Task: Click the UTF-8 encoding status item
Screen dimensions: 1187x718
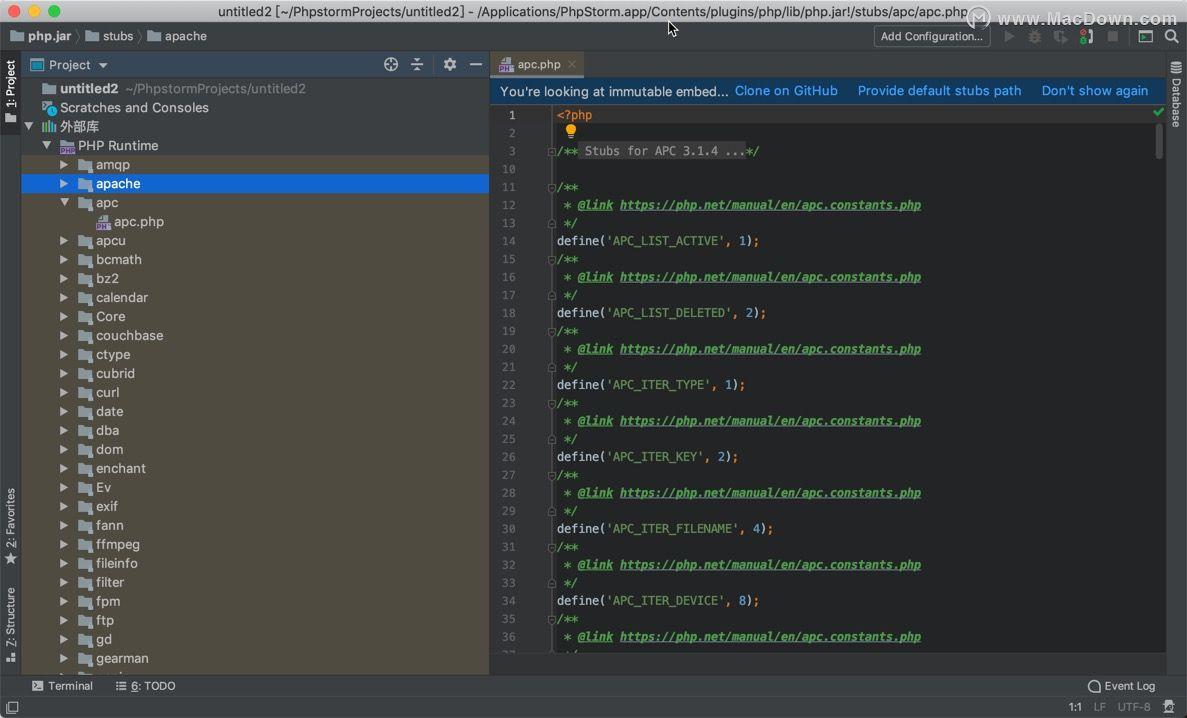Action: tap(1133, 707)
